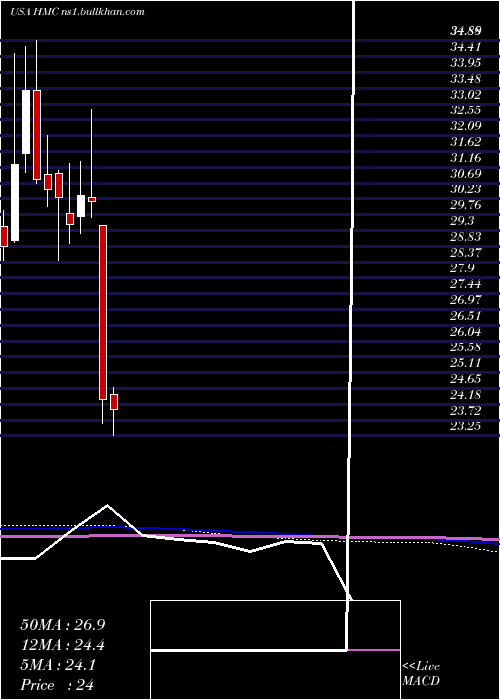Select the tall red candlestick dropping to 24.18
The image size is (500, 700).
(103, 312)
